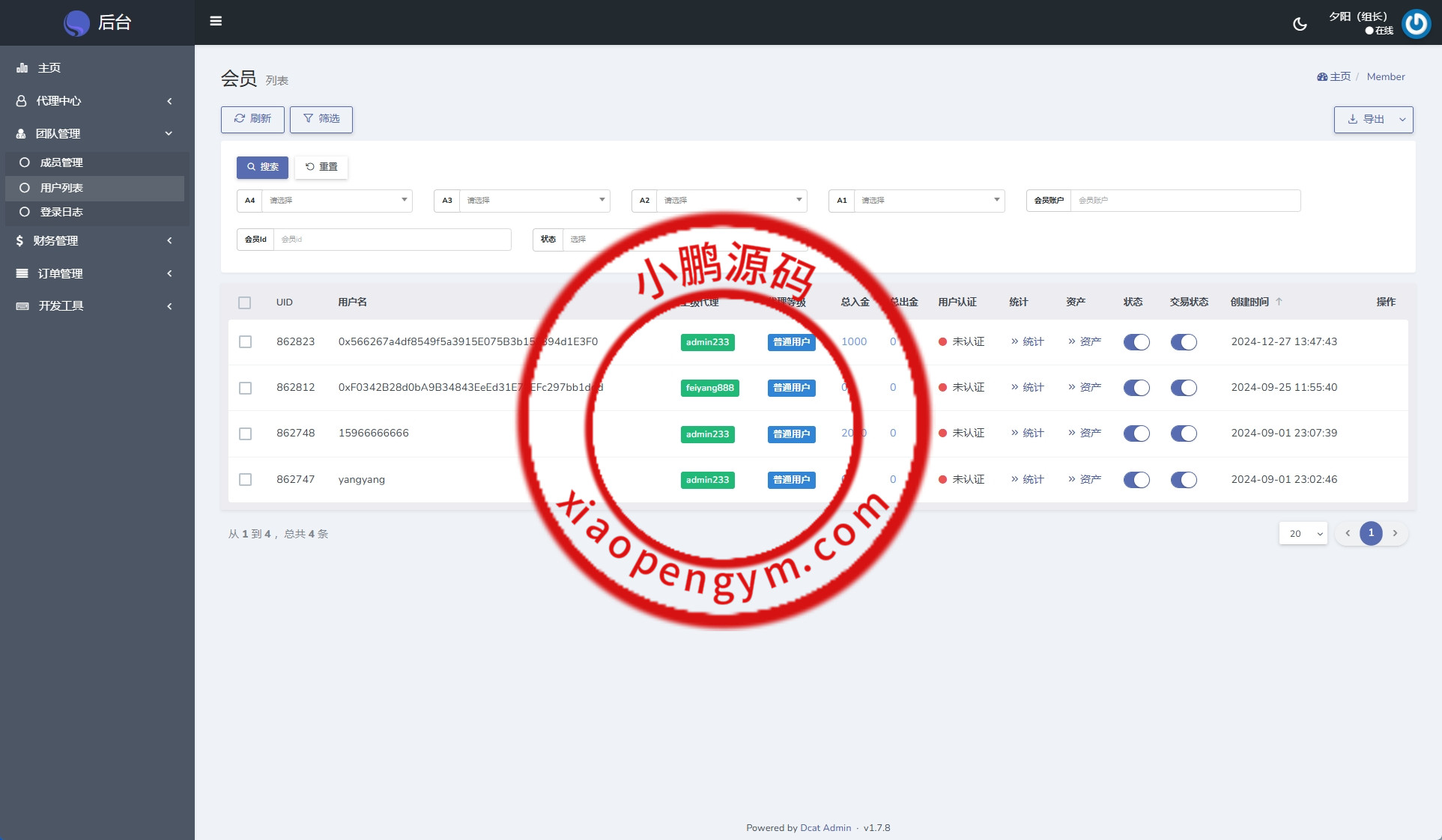Click the 重置 reset button
Screen dimensions: 1442x840
tap(321, 167)
